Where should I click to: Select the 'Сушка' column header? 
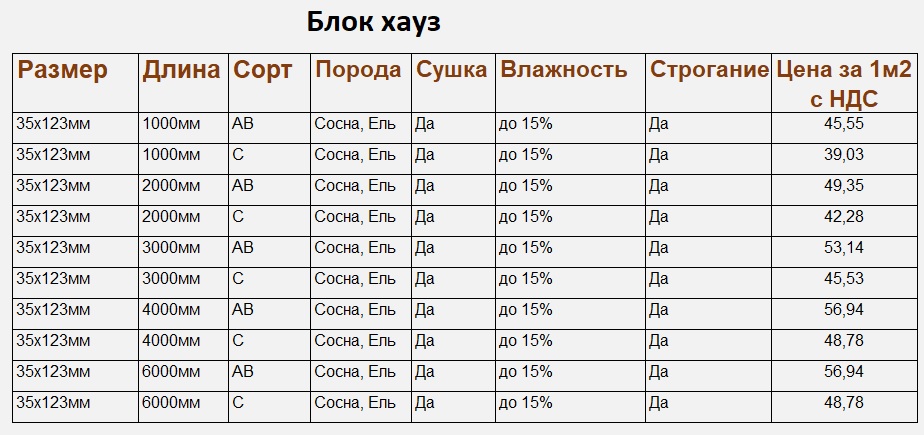[x=451, y=69]
